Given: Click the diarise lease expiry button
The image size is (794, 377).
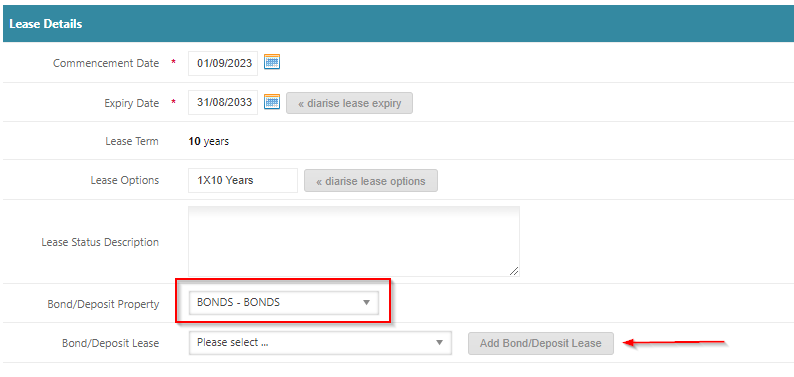Looking at the screenshot, I should [349, 103].
